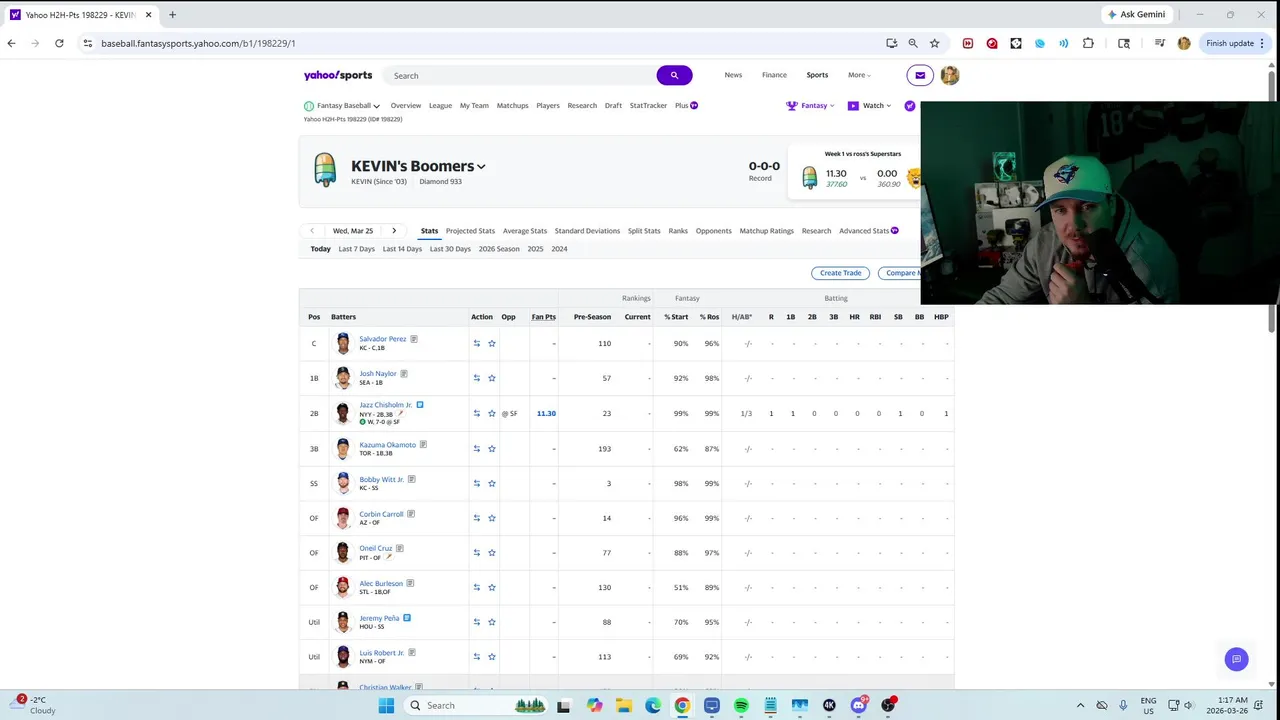Image resolution: width=1280 pixels, height=720 pixels.
Task: Click the trade icon for Bobby Witt Jr.
Action: tap(477, 483)
